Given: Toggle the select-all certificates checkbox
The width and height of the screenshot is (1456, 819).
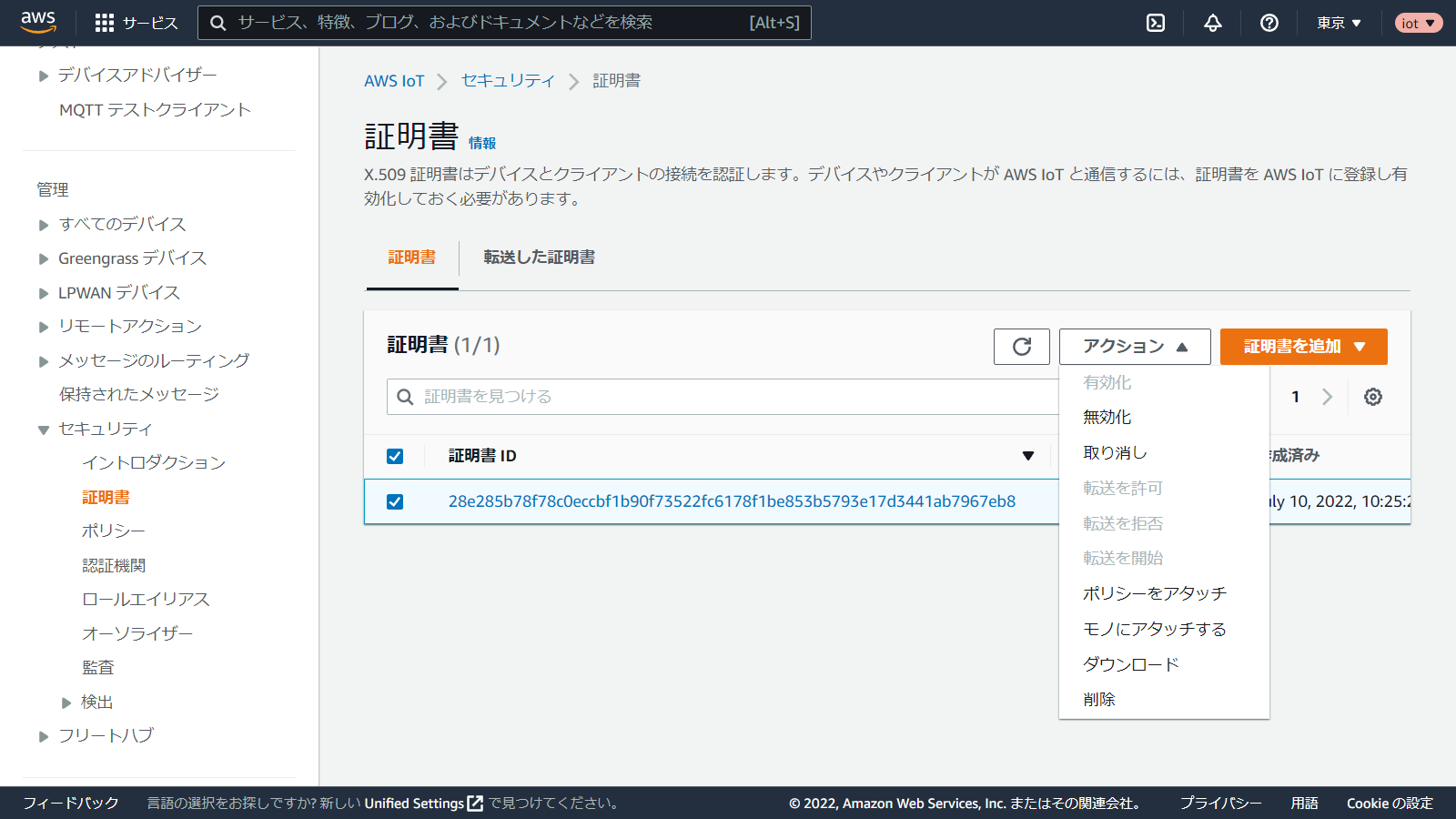Looking at the screenshot, I should coord(395,456).
